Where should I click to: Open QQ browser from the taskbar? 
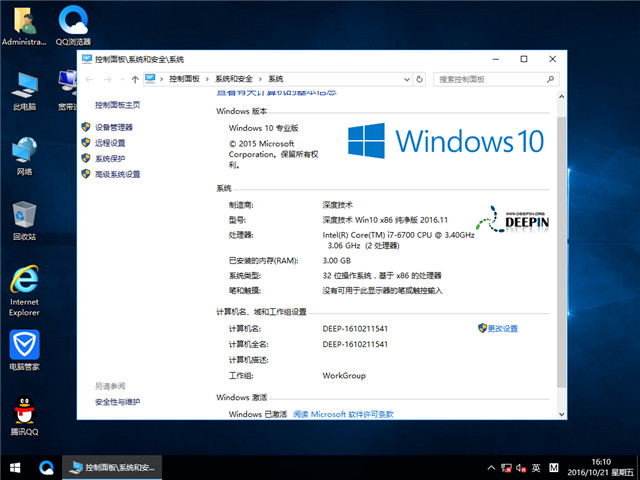click(x=46, y=468)
